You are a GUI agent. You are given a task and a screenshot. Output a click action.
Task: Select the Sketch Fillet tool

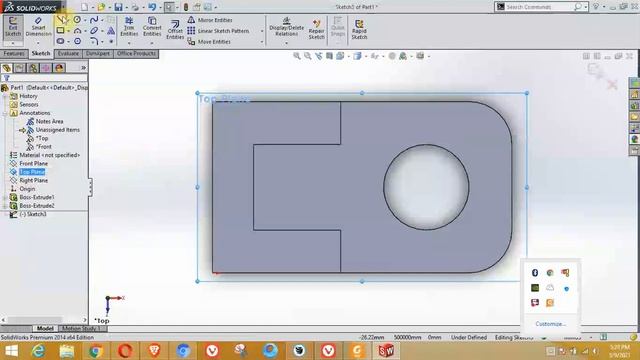tap(94, 41)
